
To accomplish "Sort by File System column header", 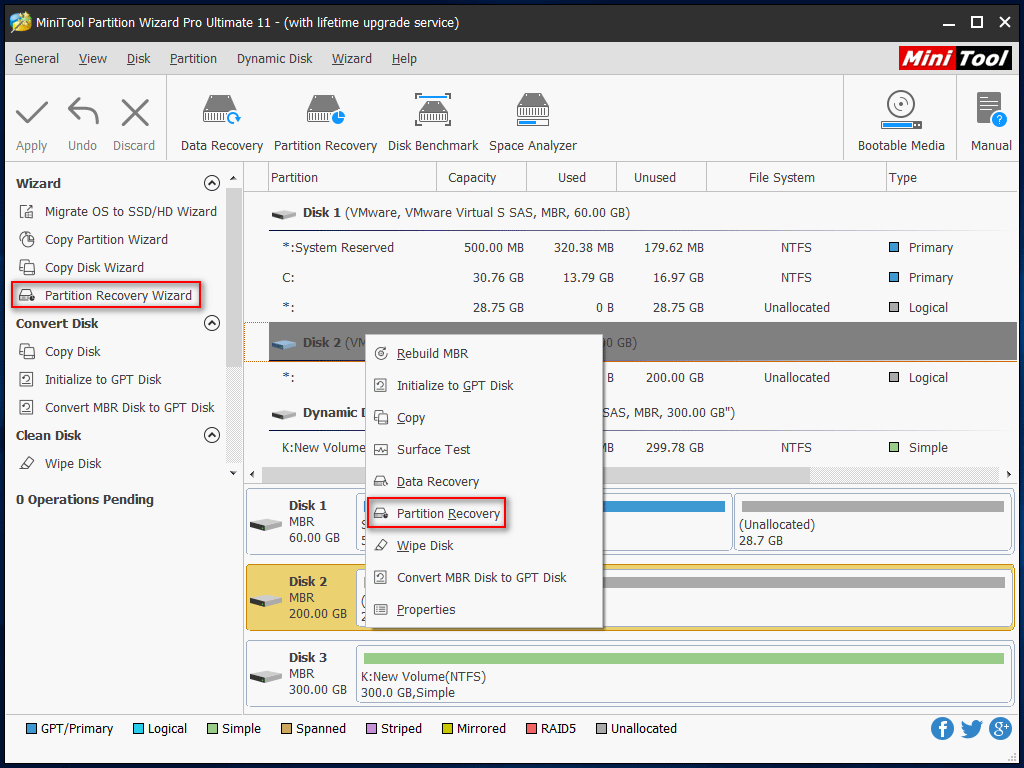I will click(796, 178).
